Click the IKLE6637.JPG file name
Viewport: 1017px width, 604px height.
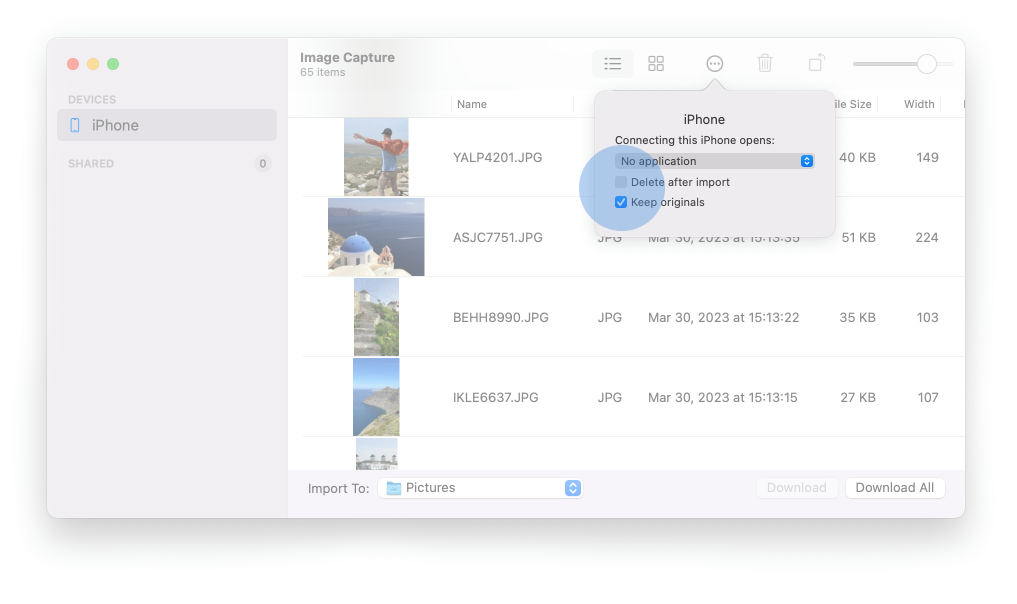(496, 397)
